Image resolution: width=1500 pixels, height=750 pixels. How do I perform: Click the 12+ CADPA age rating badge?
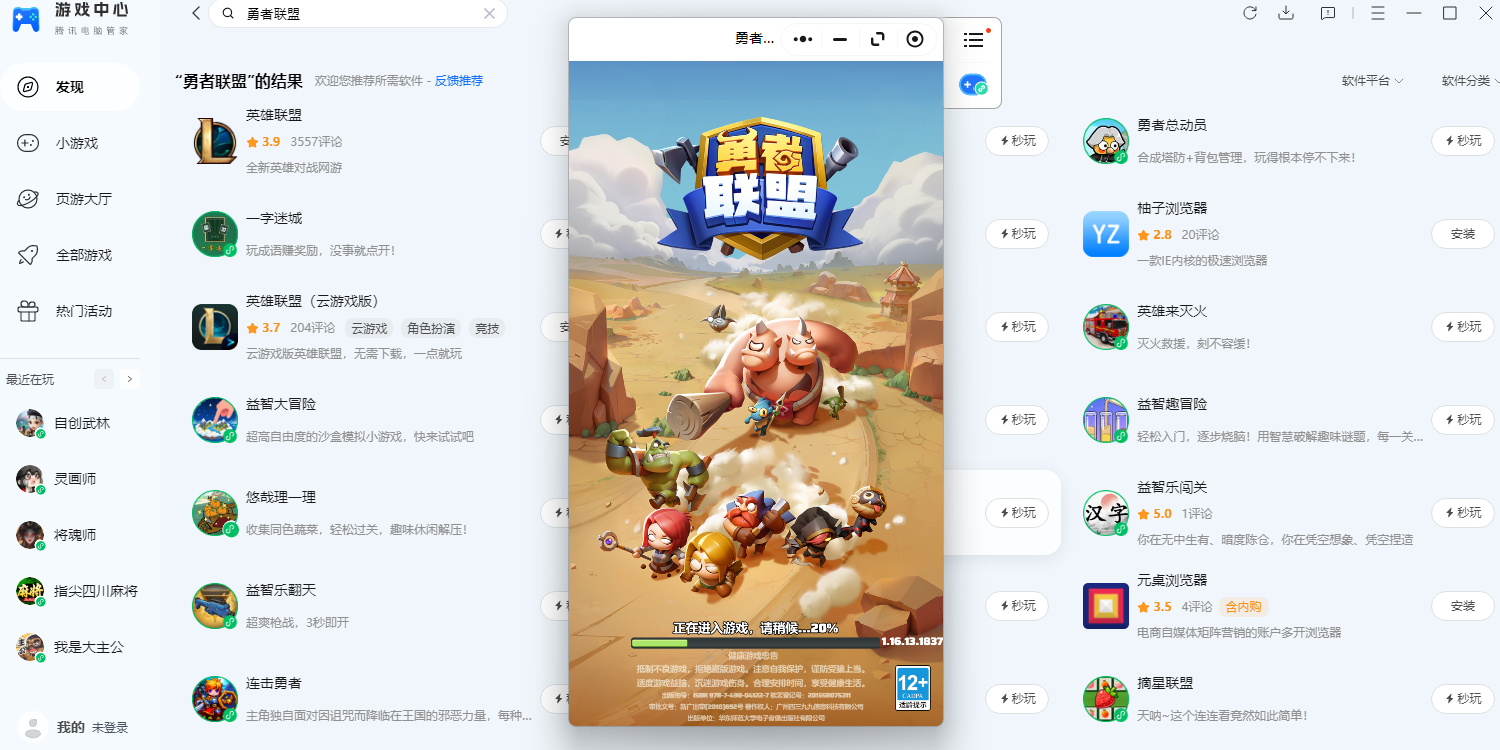[x=913, y=689]
